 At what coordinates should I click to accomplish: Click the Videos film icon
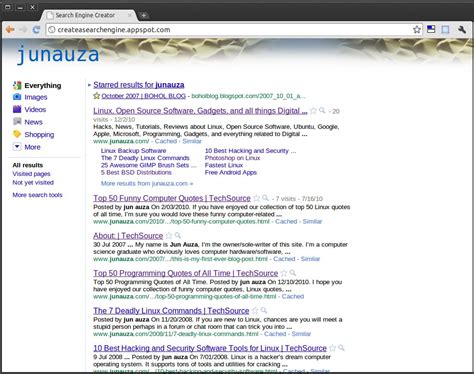click(x=17, y=109)
